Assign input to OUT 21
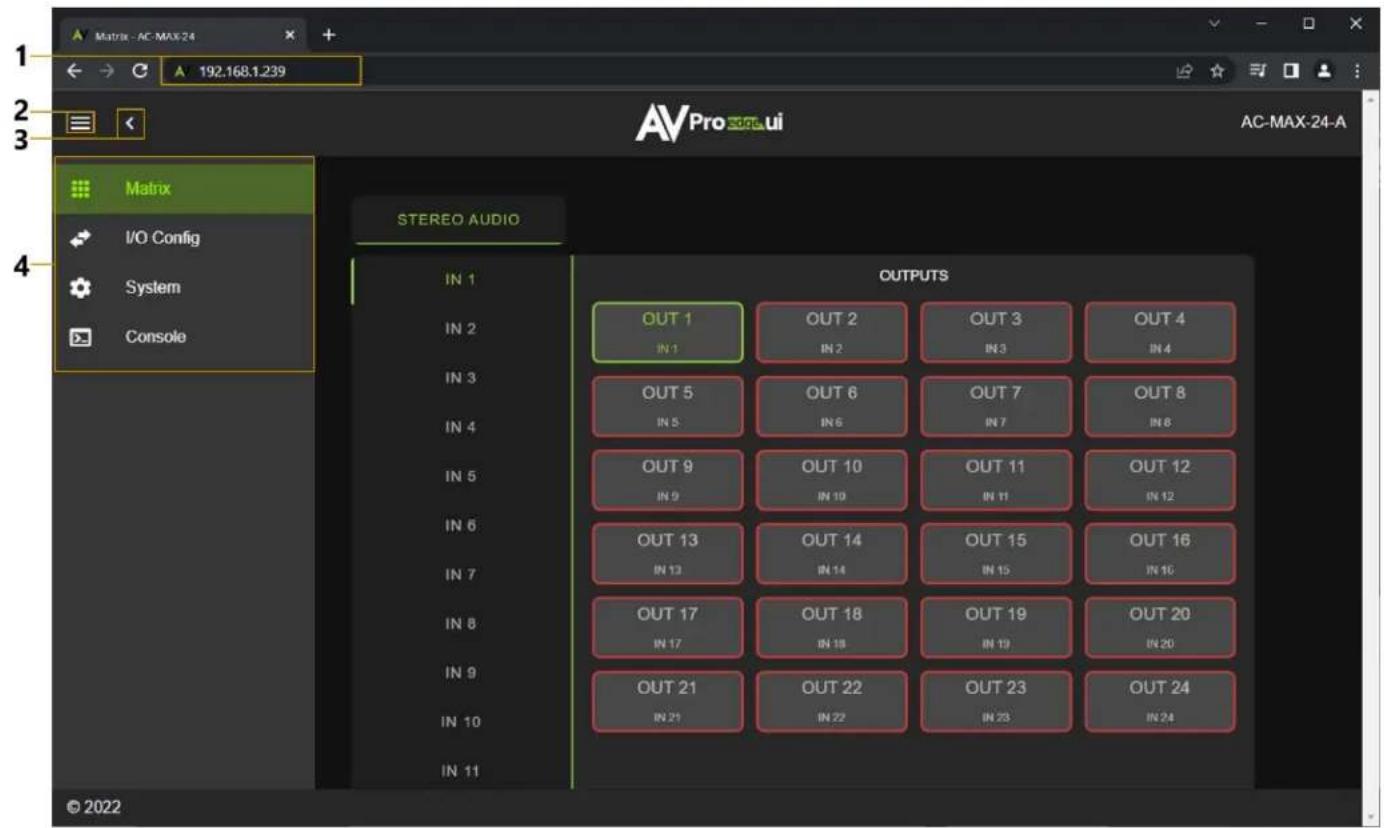This screenshot has width=1384, height=828. (x=667, y=702)
